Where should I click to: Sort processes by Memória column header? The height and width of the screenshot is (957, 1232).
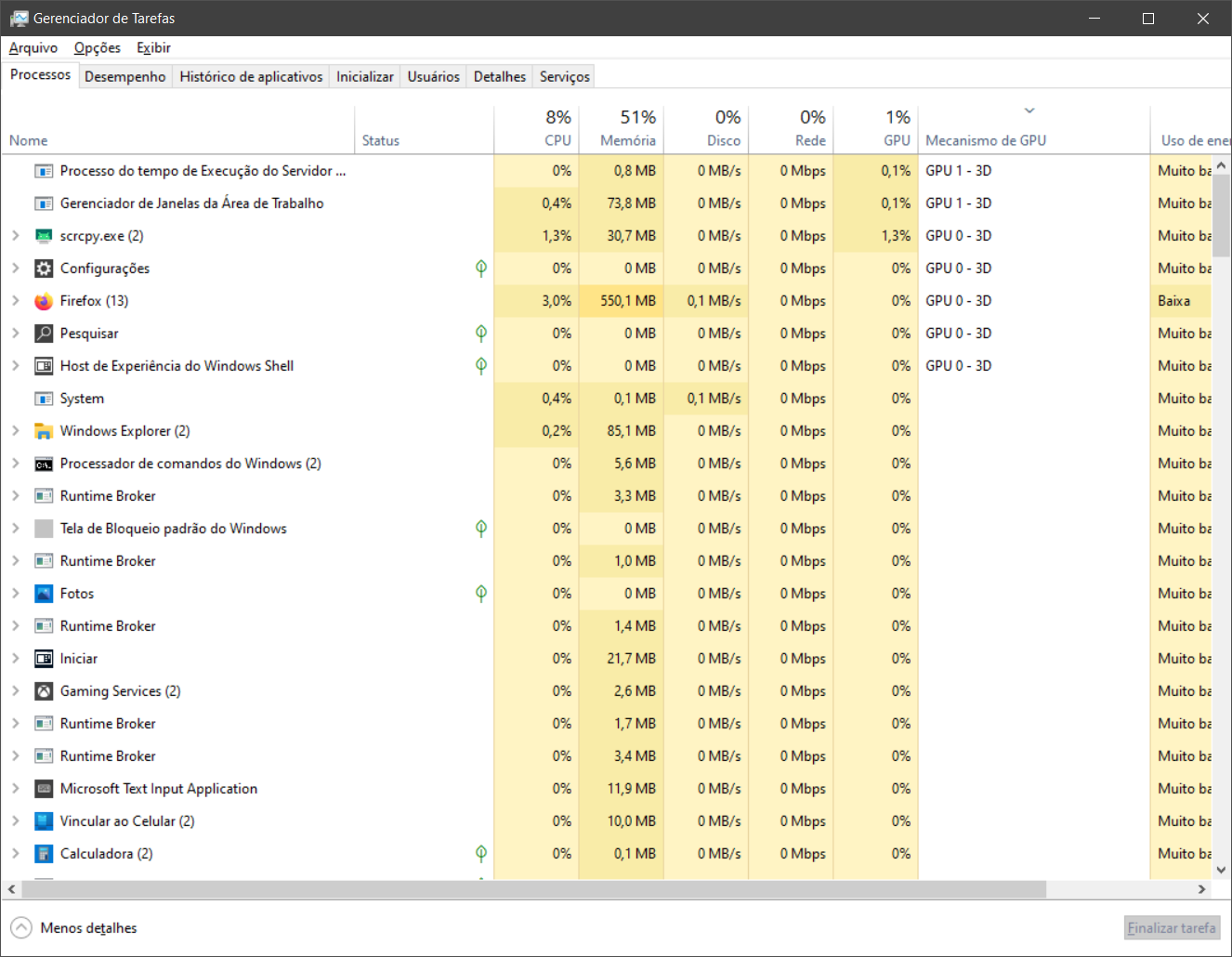click(x=621, y=129)
